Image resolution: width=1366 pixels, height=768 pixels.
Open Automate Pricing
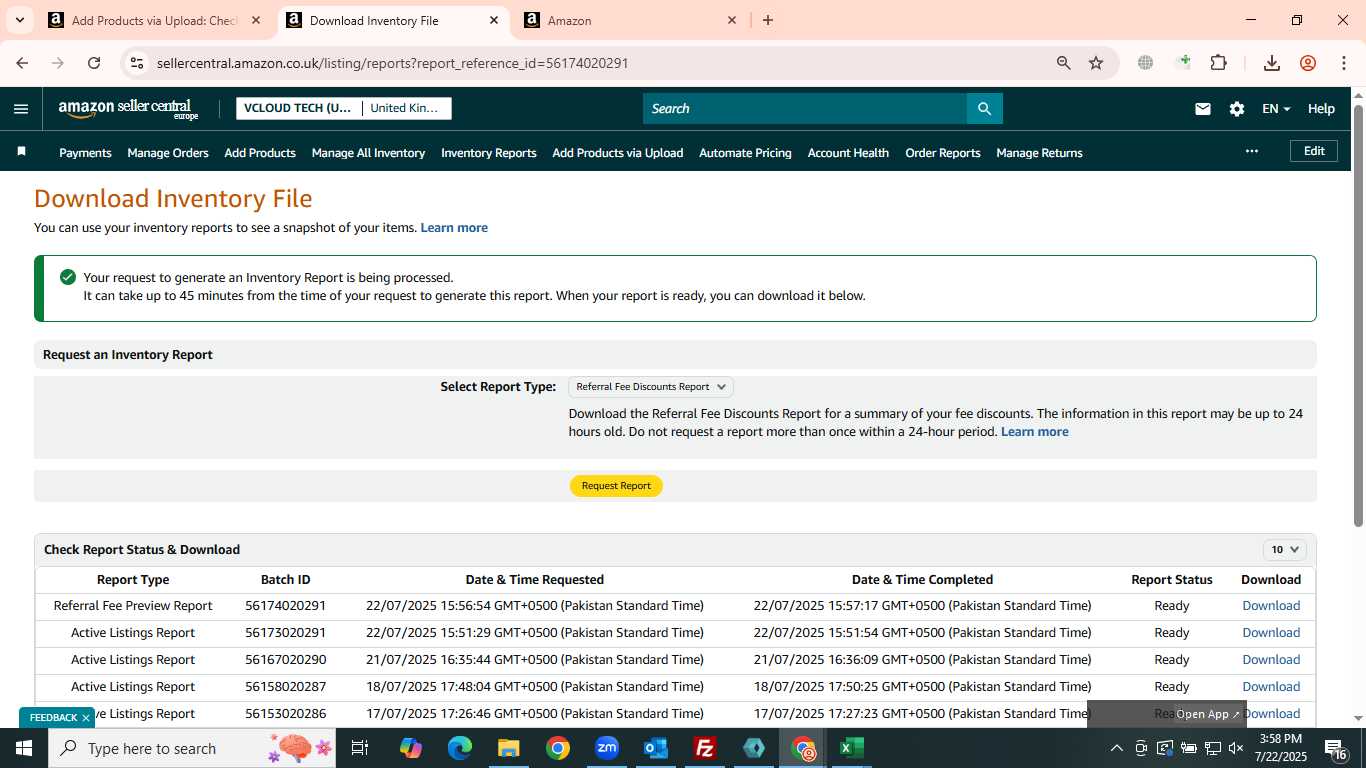click(745, 153)
